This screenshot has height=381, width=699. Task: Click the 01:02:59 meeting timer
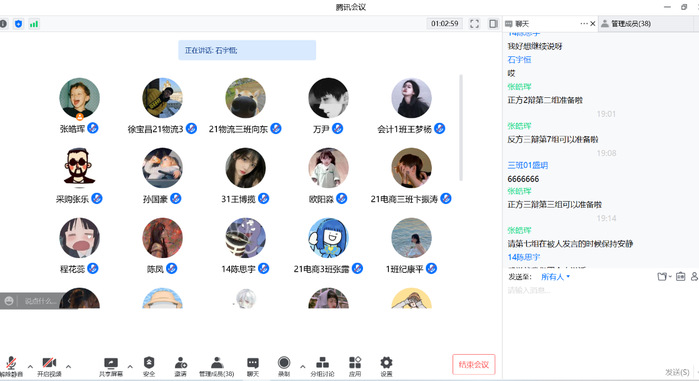(444, 24)
